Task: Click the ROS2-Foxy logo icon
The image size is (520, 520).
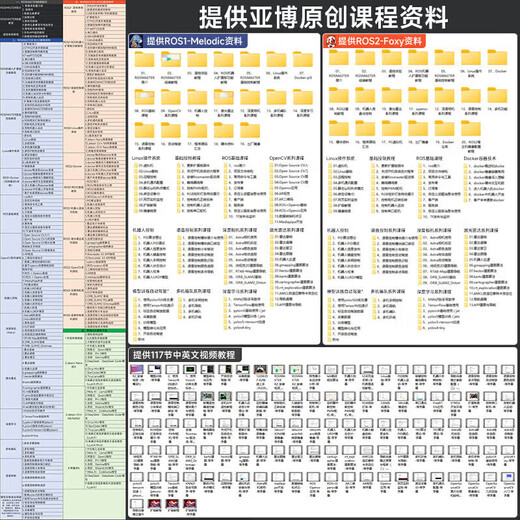Action: click(x=330, y=41)
